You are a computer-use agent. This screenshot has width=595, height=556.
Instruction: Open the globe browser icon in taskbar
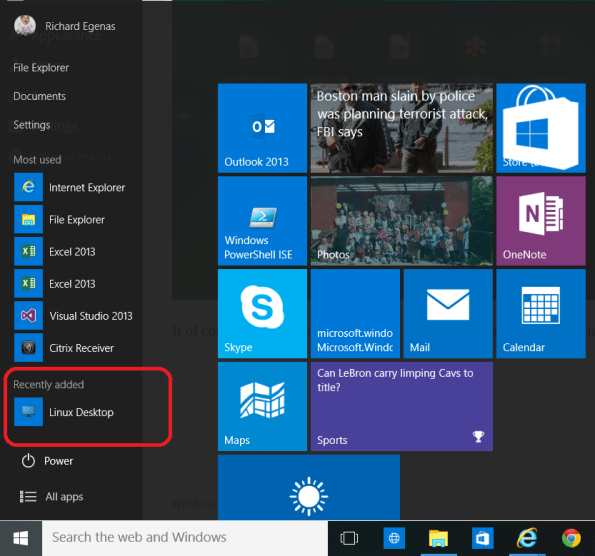[x=394, y=538]
